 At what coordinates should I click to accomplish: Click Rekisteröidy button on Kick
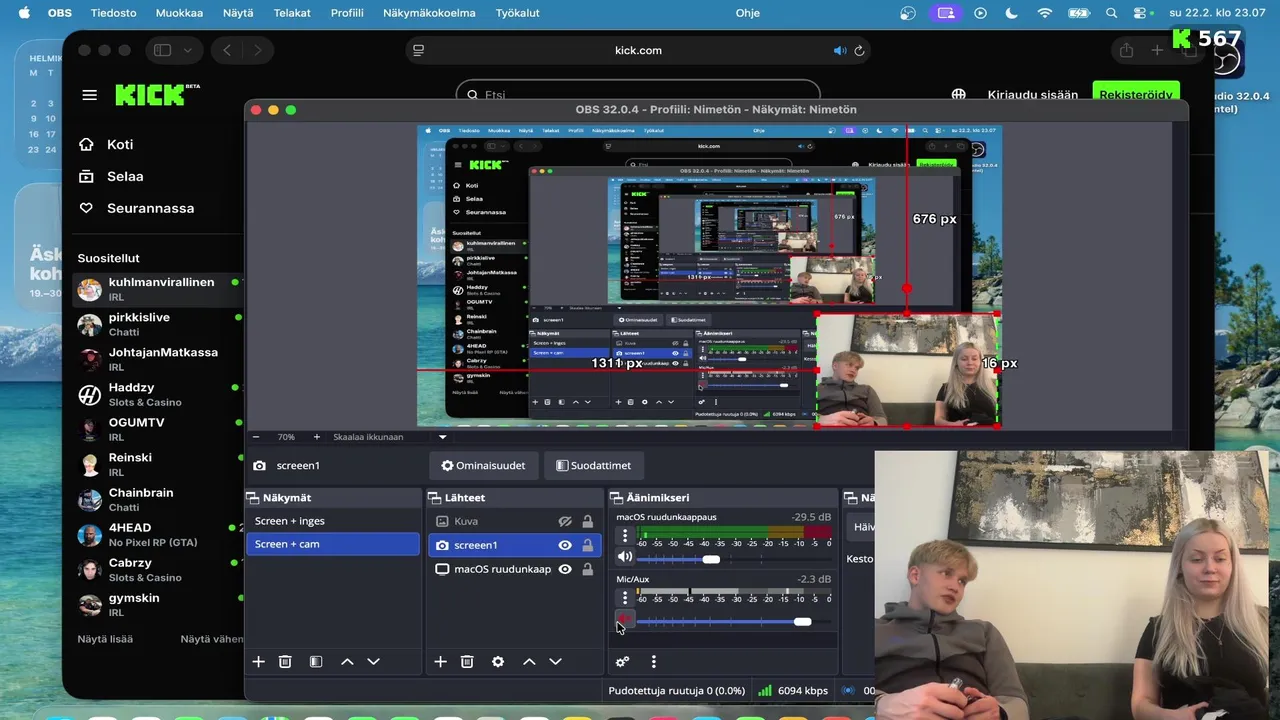(x=1136, y=95)
